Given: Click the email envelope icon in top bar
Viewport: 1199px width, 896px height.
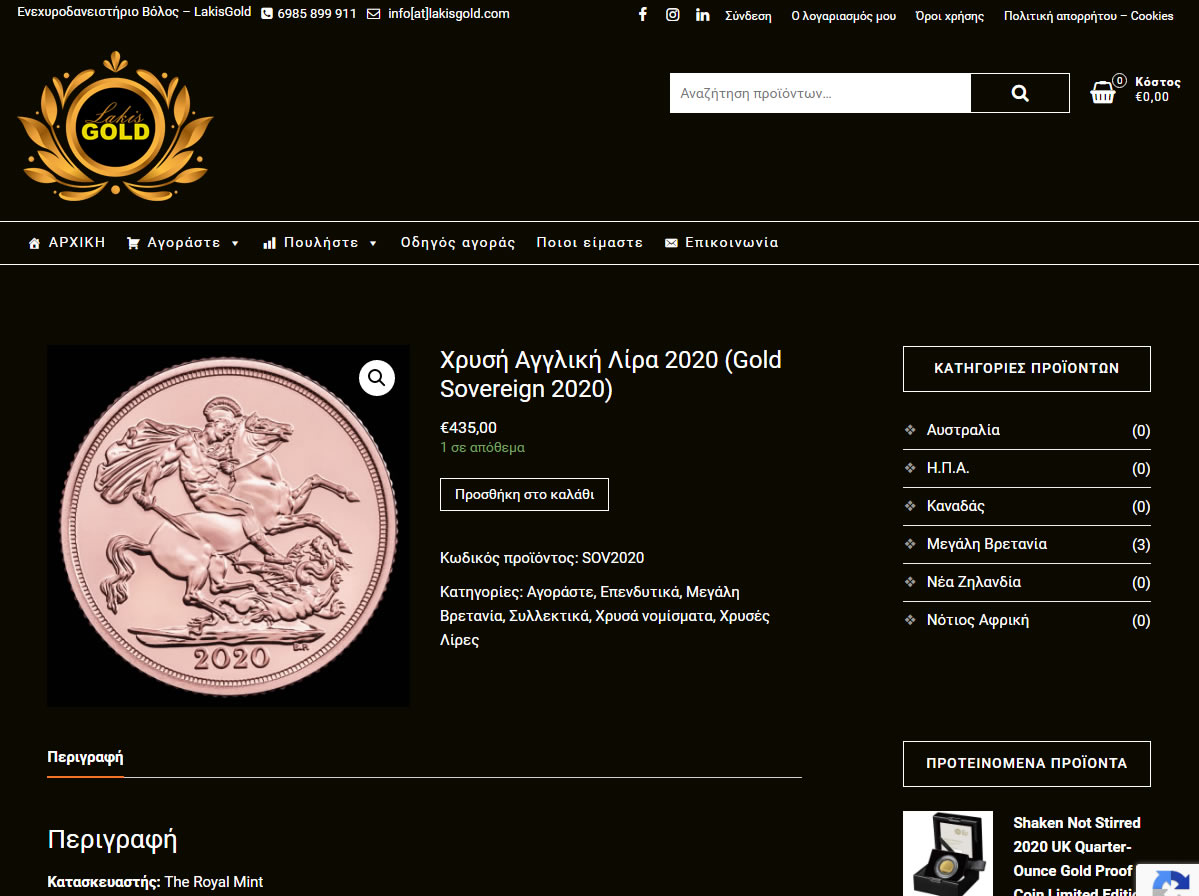Looking at the screenshot, I should tap(373, 14).
